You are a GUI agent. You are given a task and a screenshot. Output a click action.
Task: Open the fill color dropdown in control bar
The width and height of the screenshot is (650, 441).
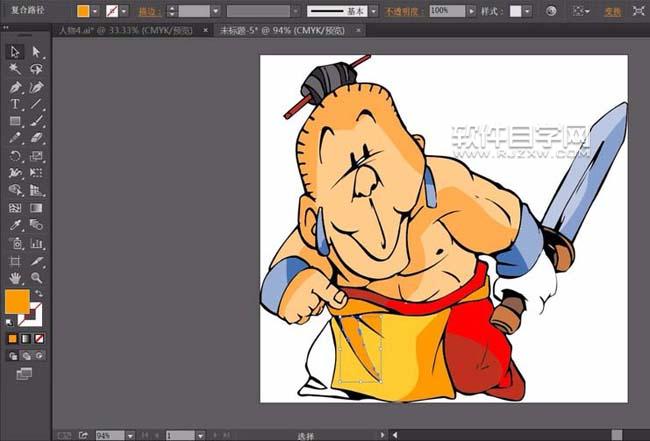(x=96, y=11)
